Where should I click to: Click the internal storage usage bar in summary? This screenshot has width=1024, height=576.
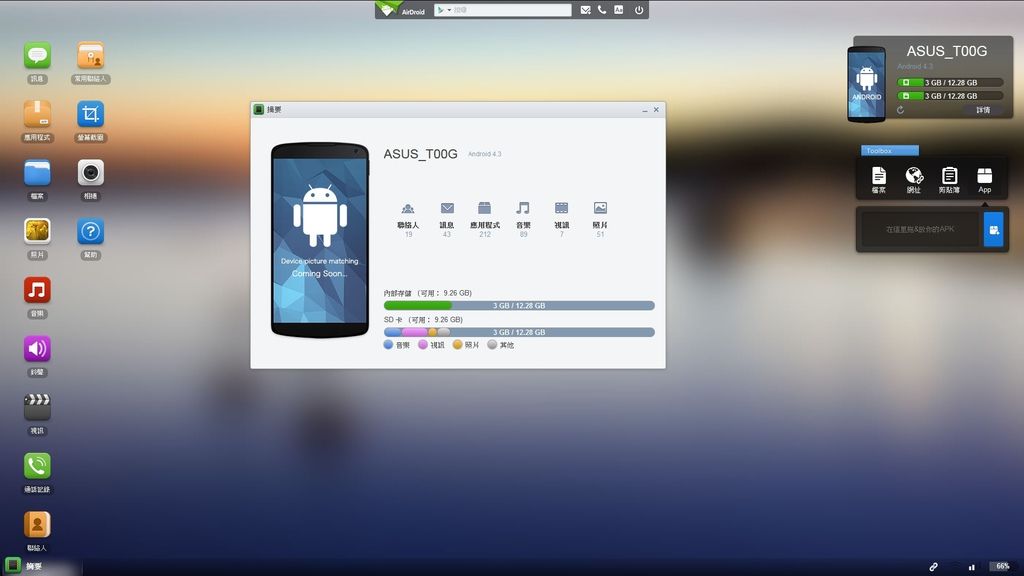tap(519, 306)
